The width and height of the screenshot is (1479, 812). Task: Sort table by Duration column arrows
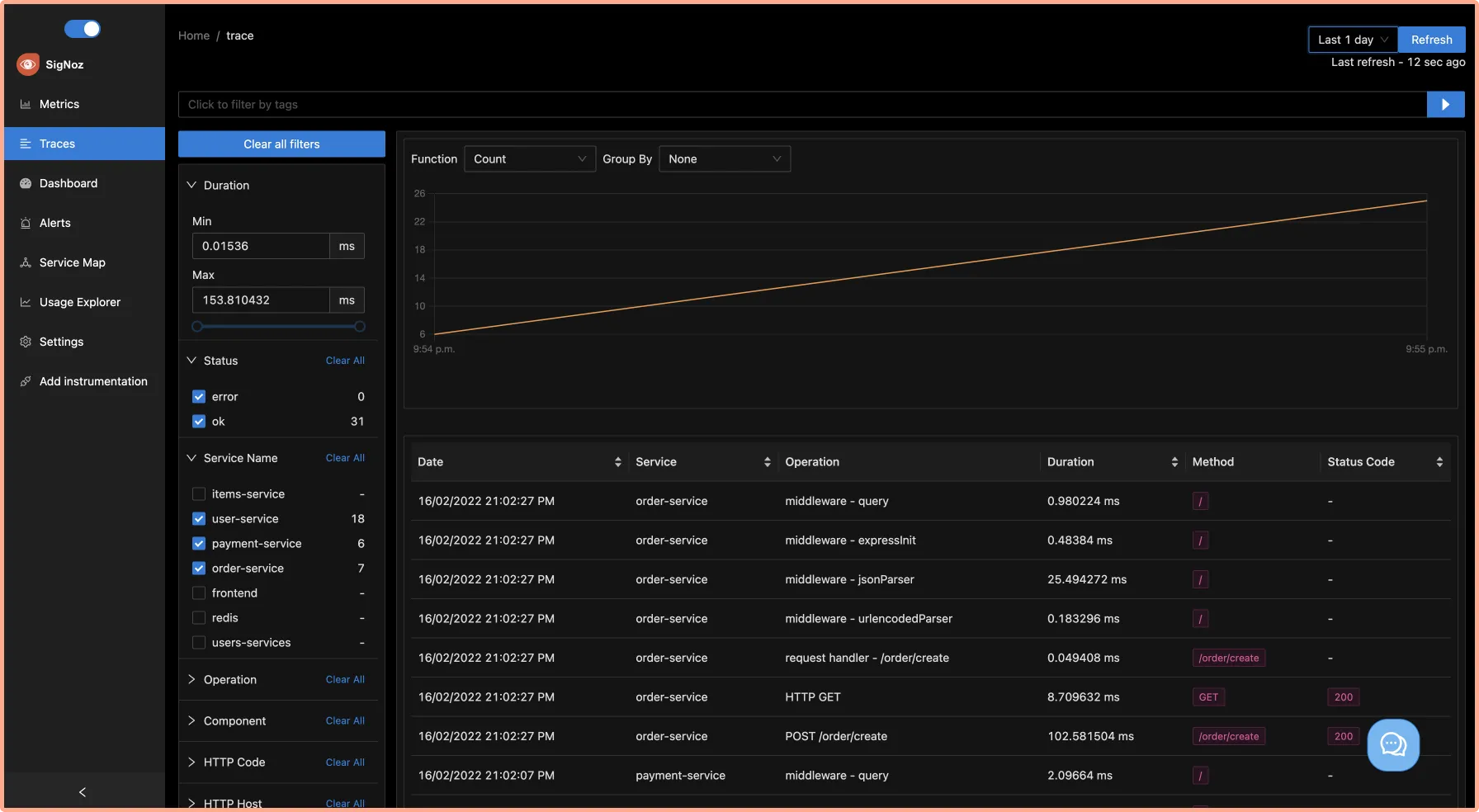point(1174,462)
